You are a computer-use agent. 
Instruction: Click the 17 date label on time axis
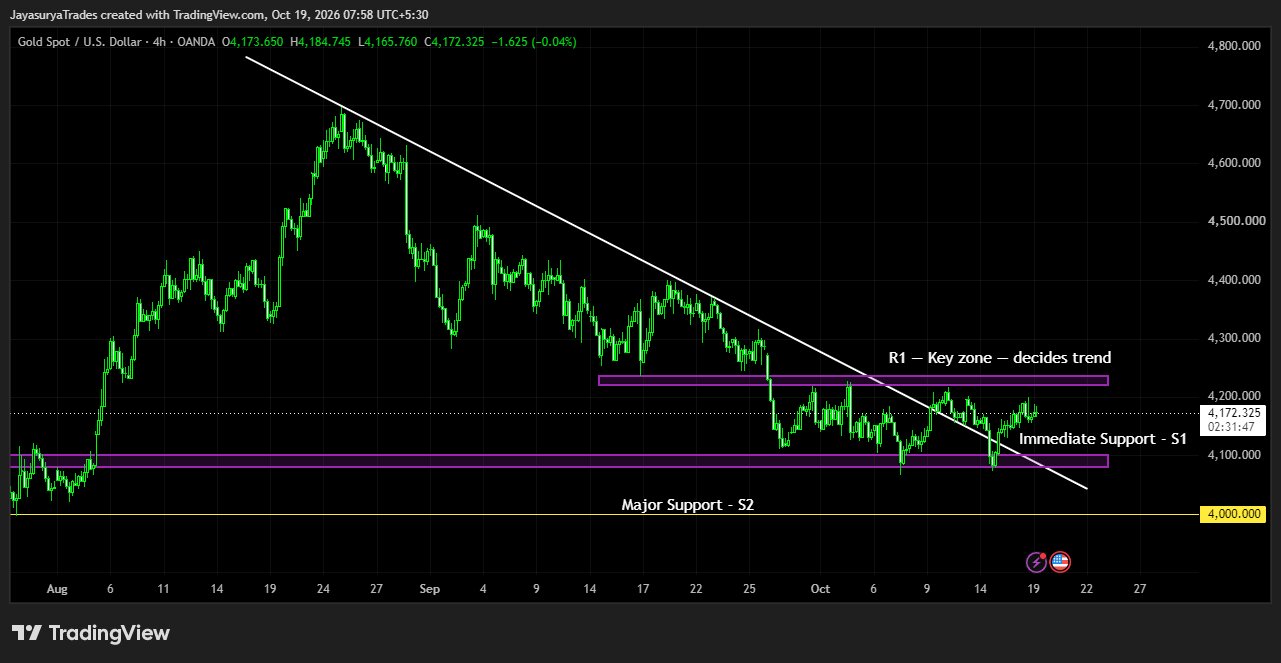pos(643,590)
